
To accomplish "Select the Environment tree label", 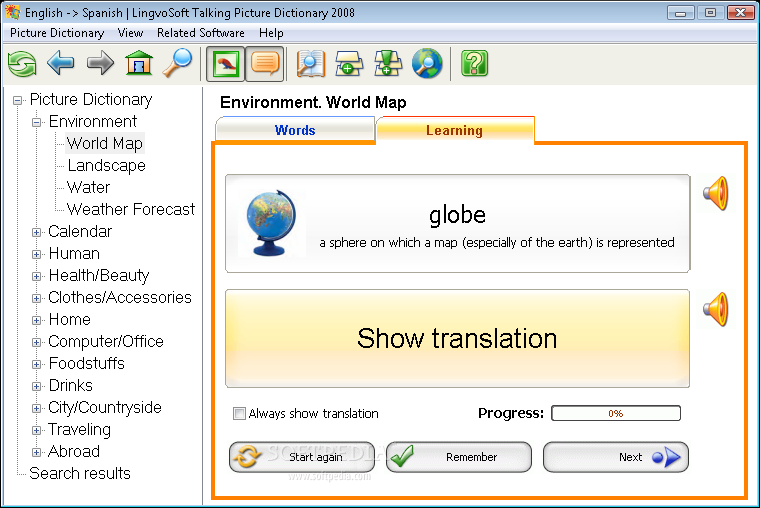I will click(93, 122).
